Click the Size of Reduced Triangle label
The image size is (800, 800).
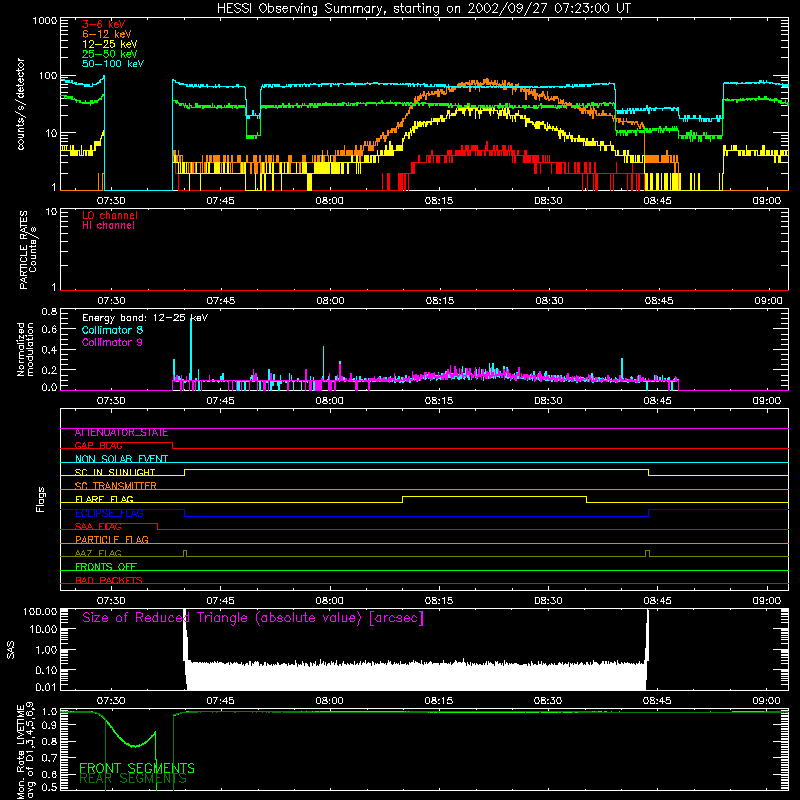tap(253, 618)
